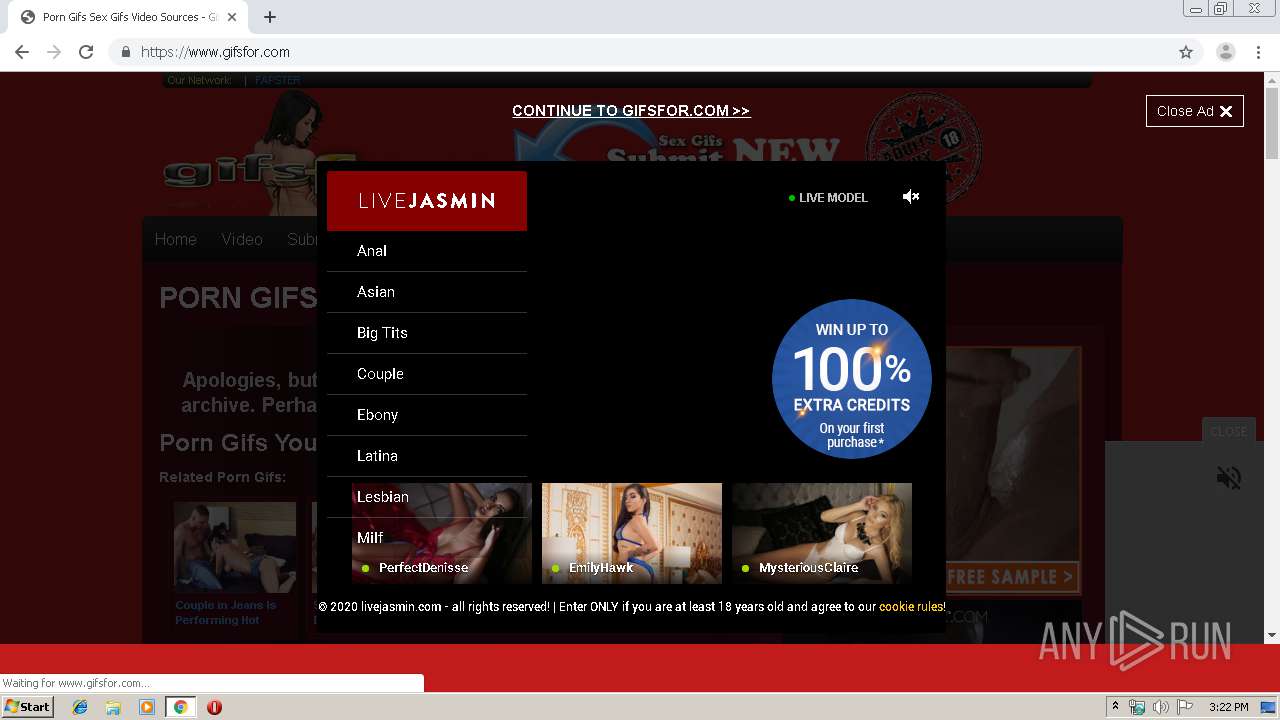
Task: Click the vertical scrollbar thumb
Action: [x=1272, y=124]
